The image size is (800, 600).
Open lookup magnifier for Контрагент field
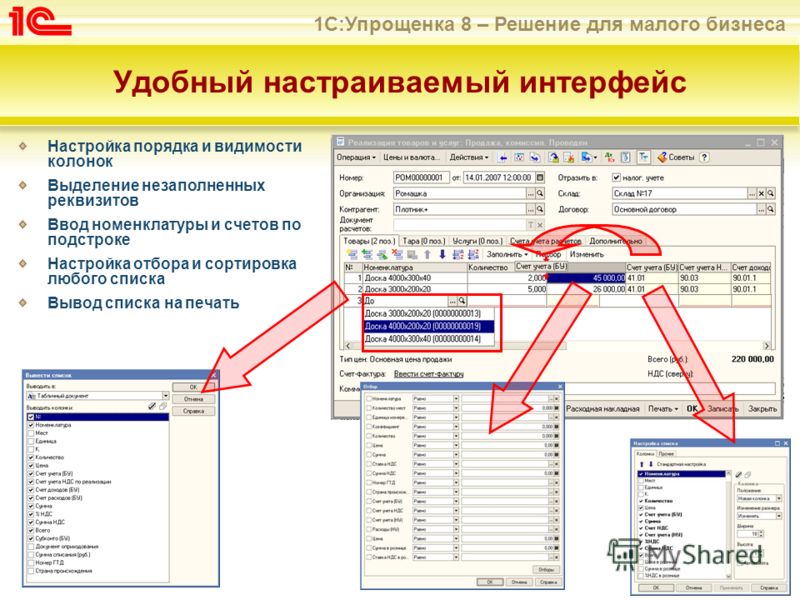(x=540, y=209)
